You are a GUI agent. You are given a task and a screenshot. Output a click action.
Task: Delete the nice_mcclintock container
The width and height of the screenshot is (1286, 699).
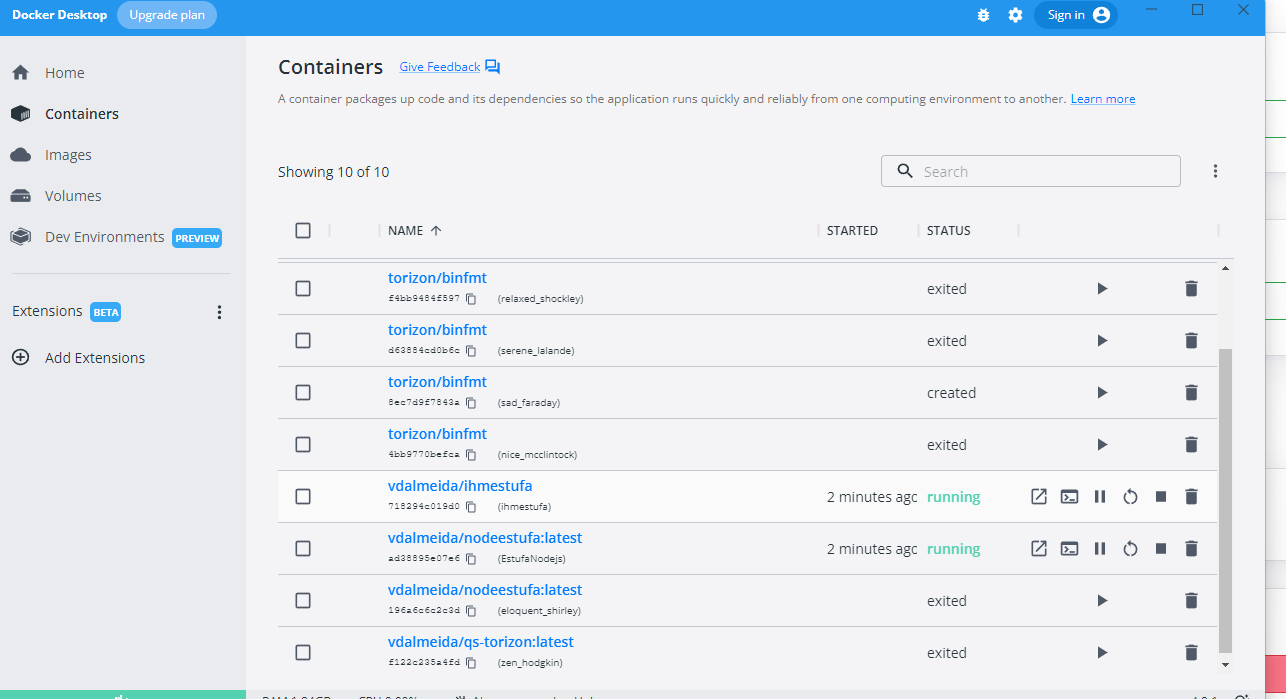(x=1191, y=444)
